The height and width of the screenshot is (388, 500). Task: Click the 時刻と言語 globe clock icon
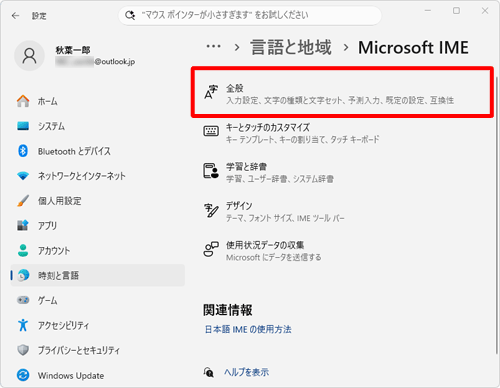tap(23, 275)
